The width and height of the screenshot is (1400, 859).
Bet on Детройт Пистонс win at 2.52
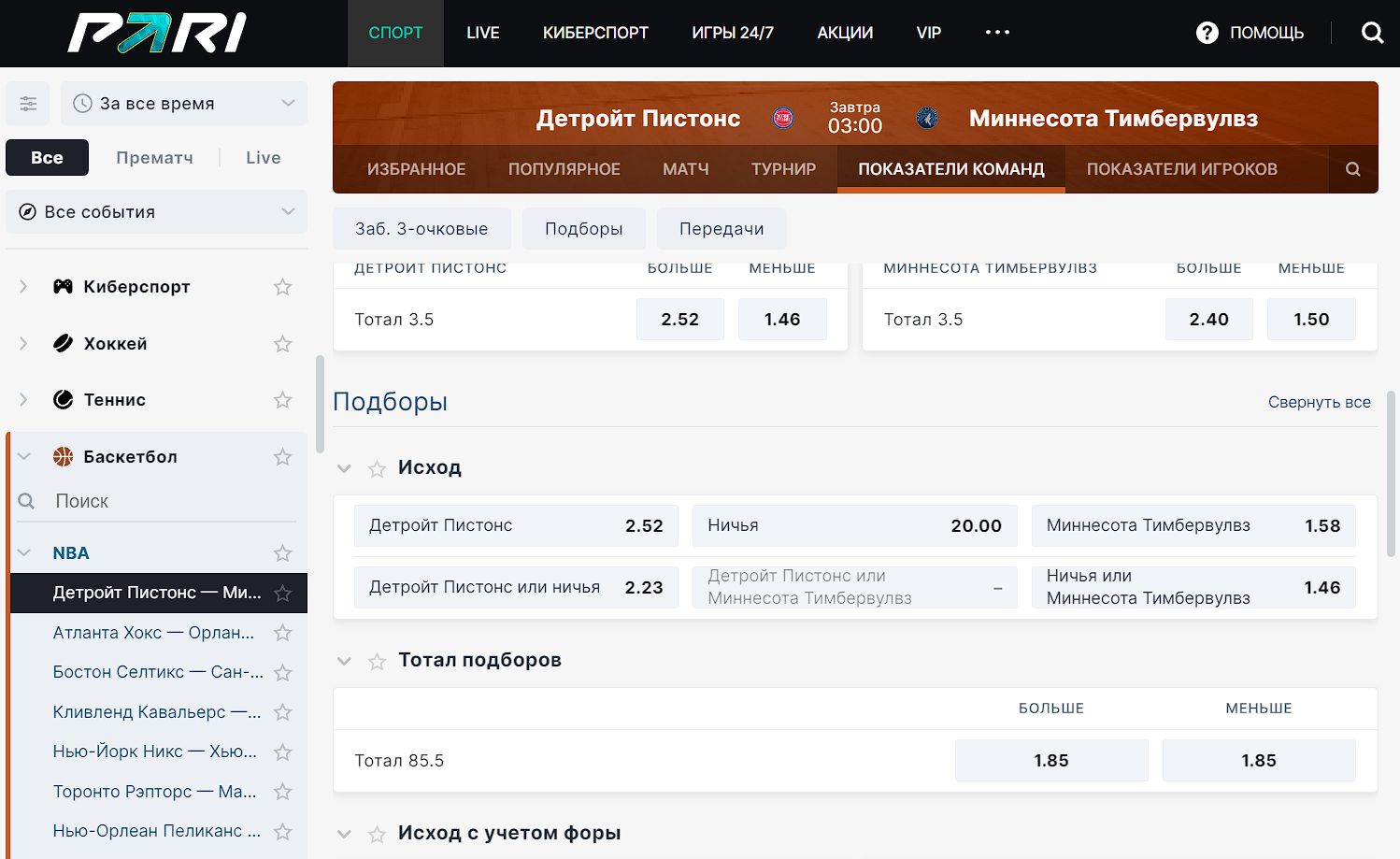click(x=516, y=526)
